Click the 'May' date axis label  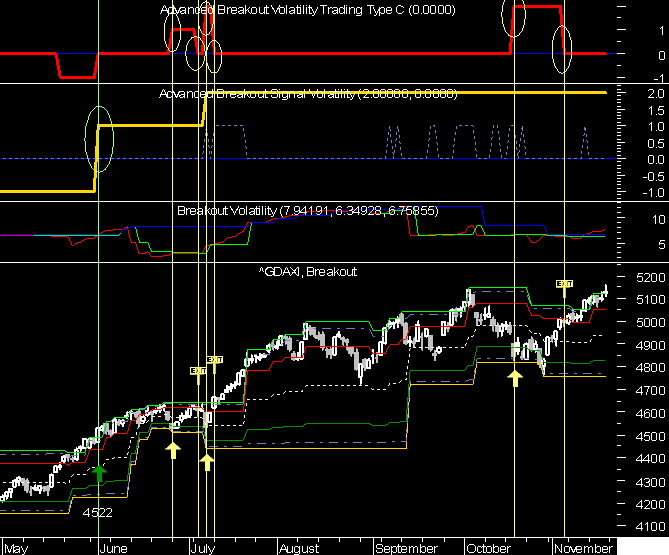pos(16,548)
